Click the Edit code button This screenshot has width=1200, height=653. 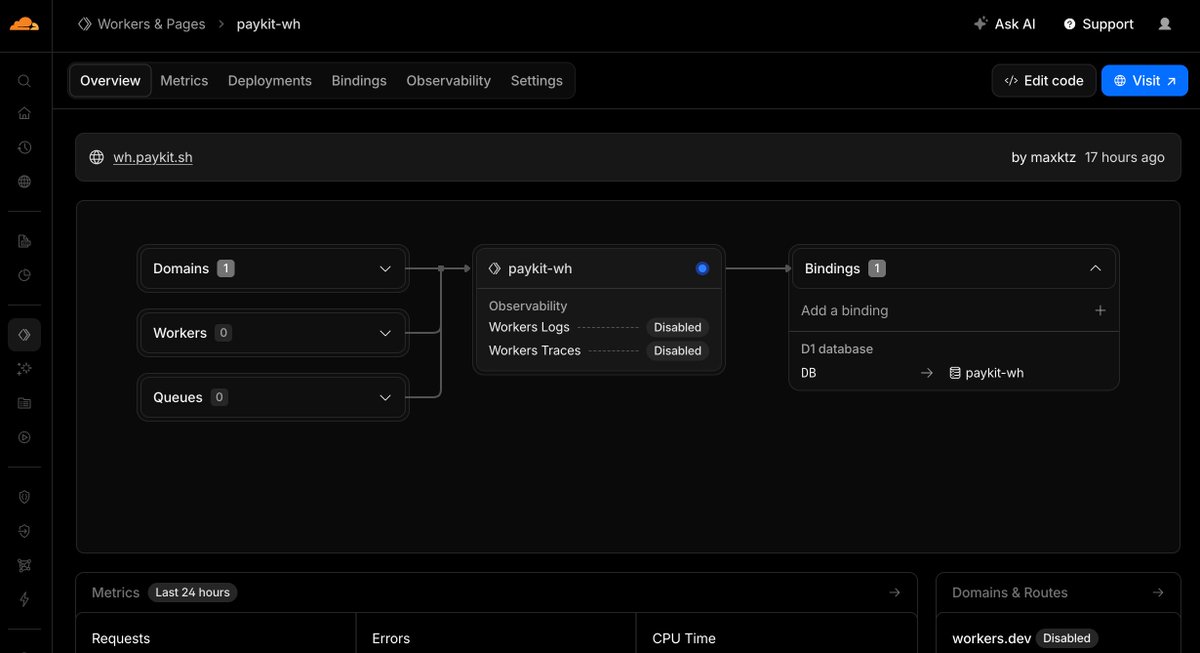click(1044, 81)
